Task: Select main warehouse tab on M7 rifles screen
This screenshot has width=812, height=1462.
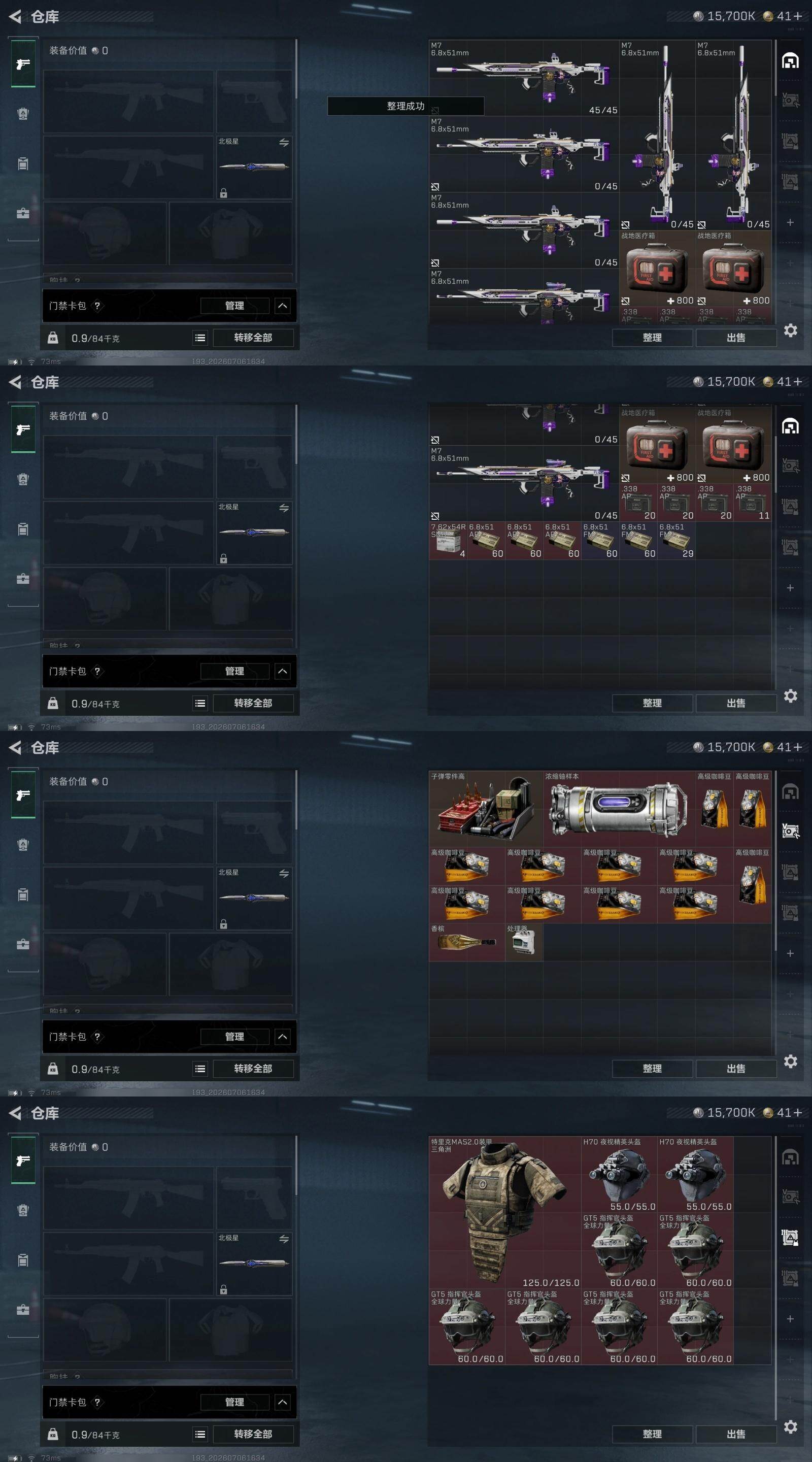Action: point(791,60)
